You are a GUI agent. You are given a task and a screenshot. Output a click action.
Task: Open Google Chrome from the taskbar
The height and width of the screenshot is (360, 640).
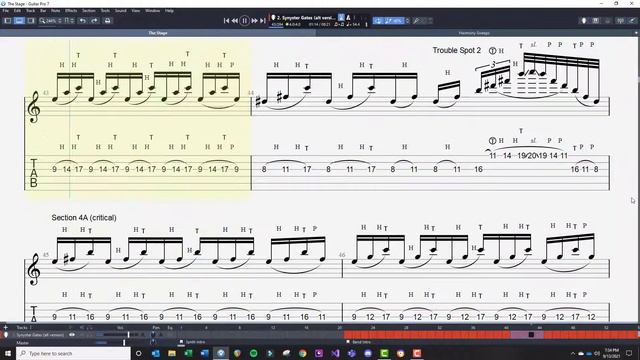coord(302,353)
